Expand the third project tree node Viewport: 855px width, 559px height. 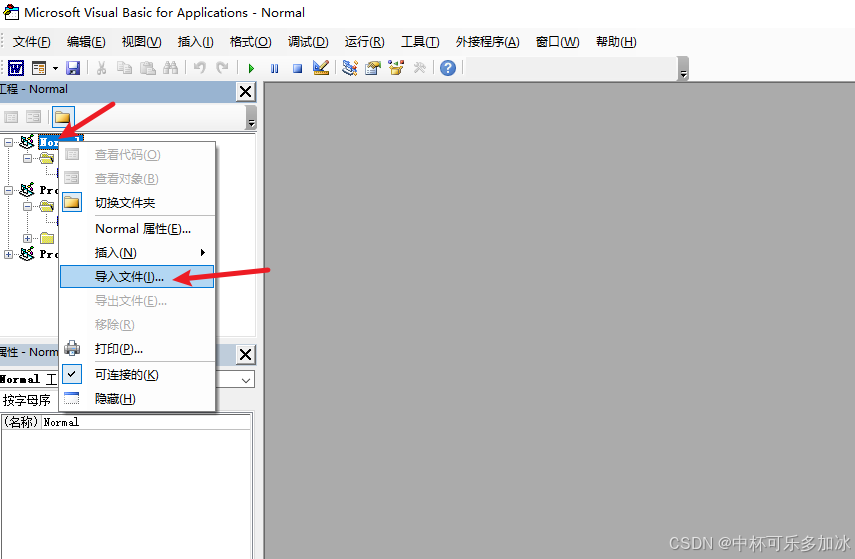point(8,254)
